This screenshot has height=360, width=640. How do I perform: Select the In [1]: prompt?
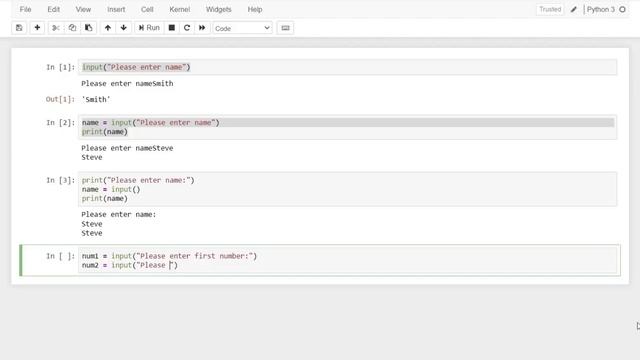[x=60, y=67]
